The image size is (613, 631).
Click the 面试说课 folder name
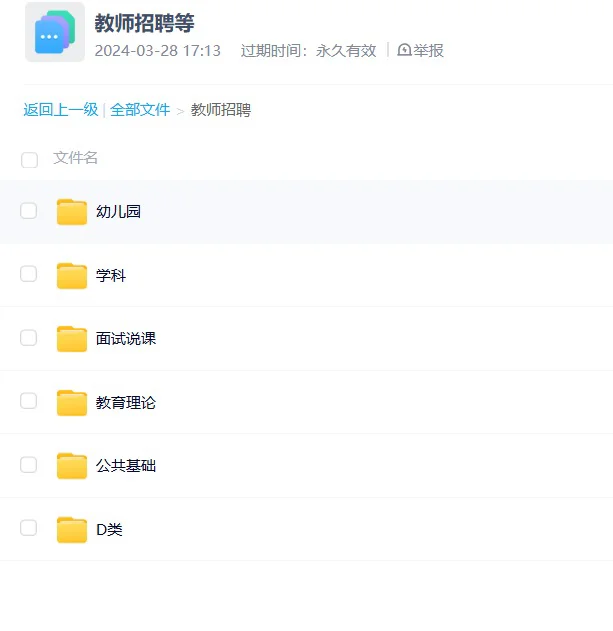[126, 339]
